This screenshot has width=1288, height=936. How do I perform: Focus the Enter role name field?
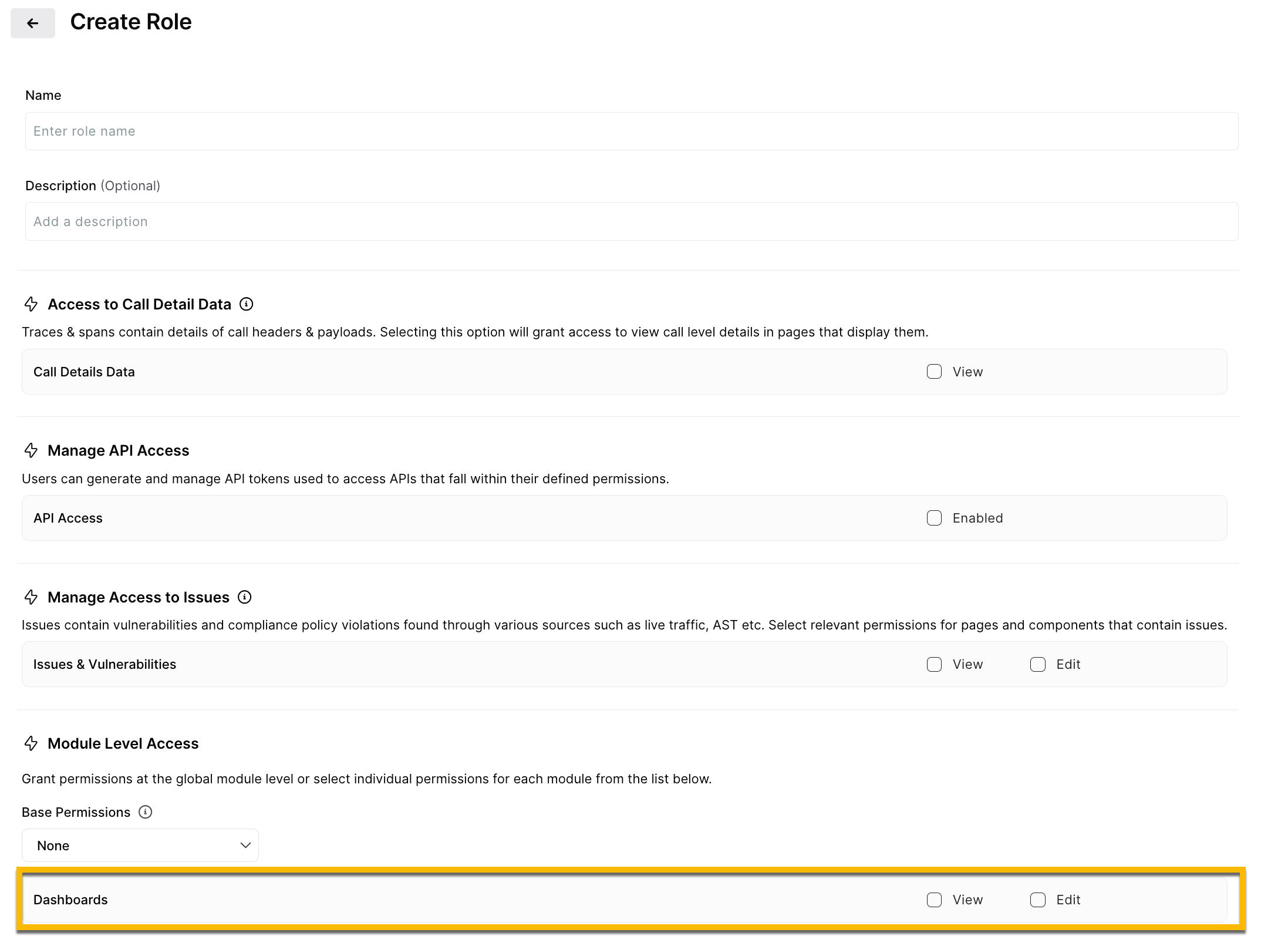pos(632,131)
